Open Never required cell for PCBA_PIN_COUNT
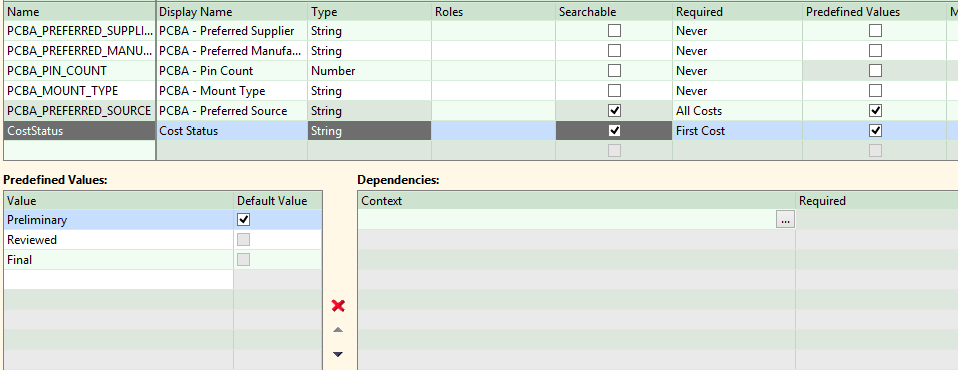The image size is (958, 370). coord(737,71)
